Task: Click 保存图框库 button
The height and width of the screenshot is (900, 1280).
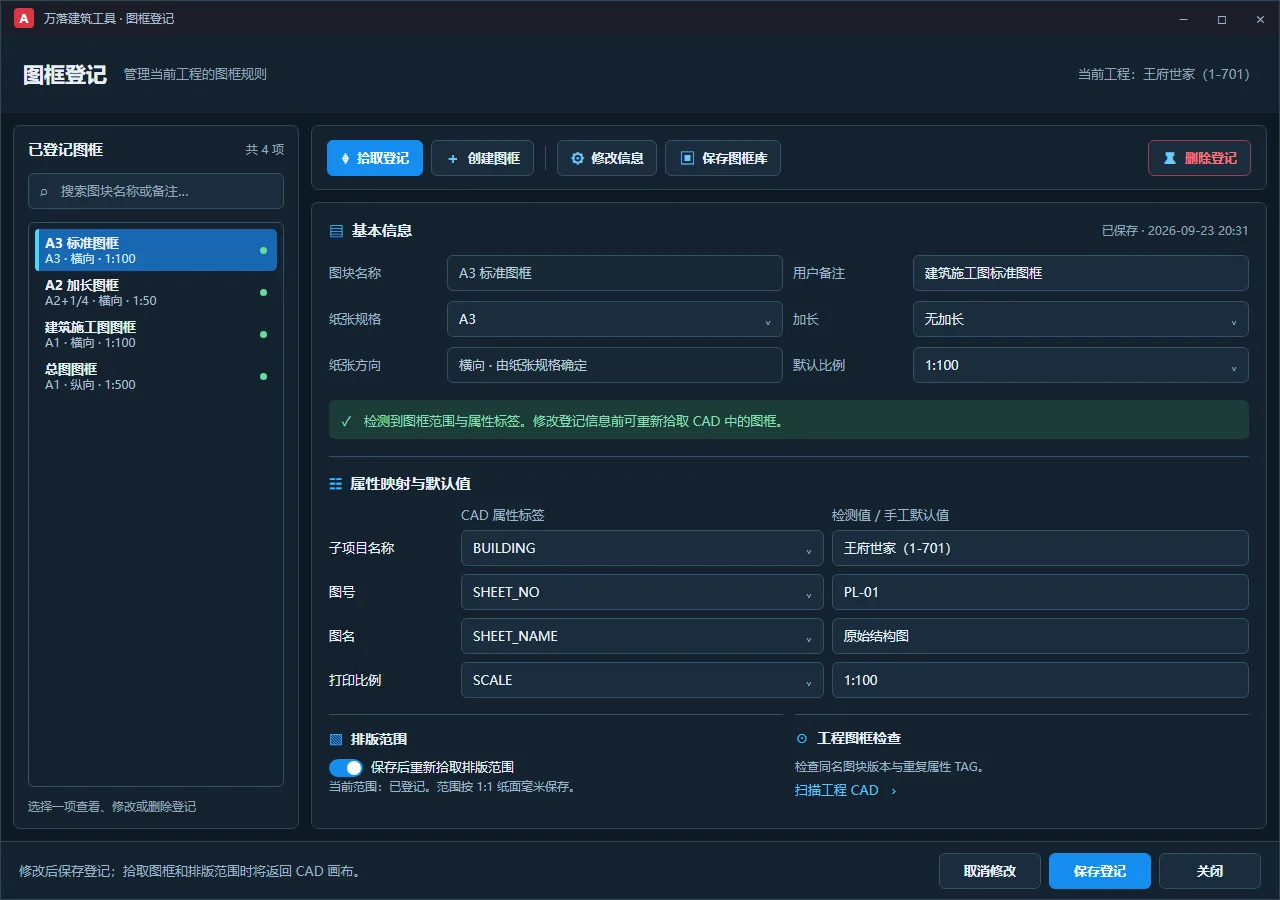Action: pyautogui.click(x=723, y=158)
